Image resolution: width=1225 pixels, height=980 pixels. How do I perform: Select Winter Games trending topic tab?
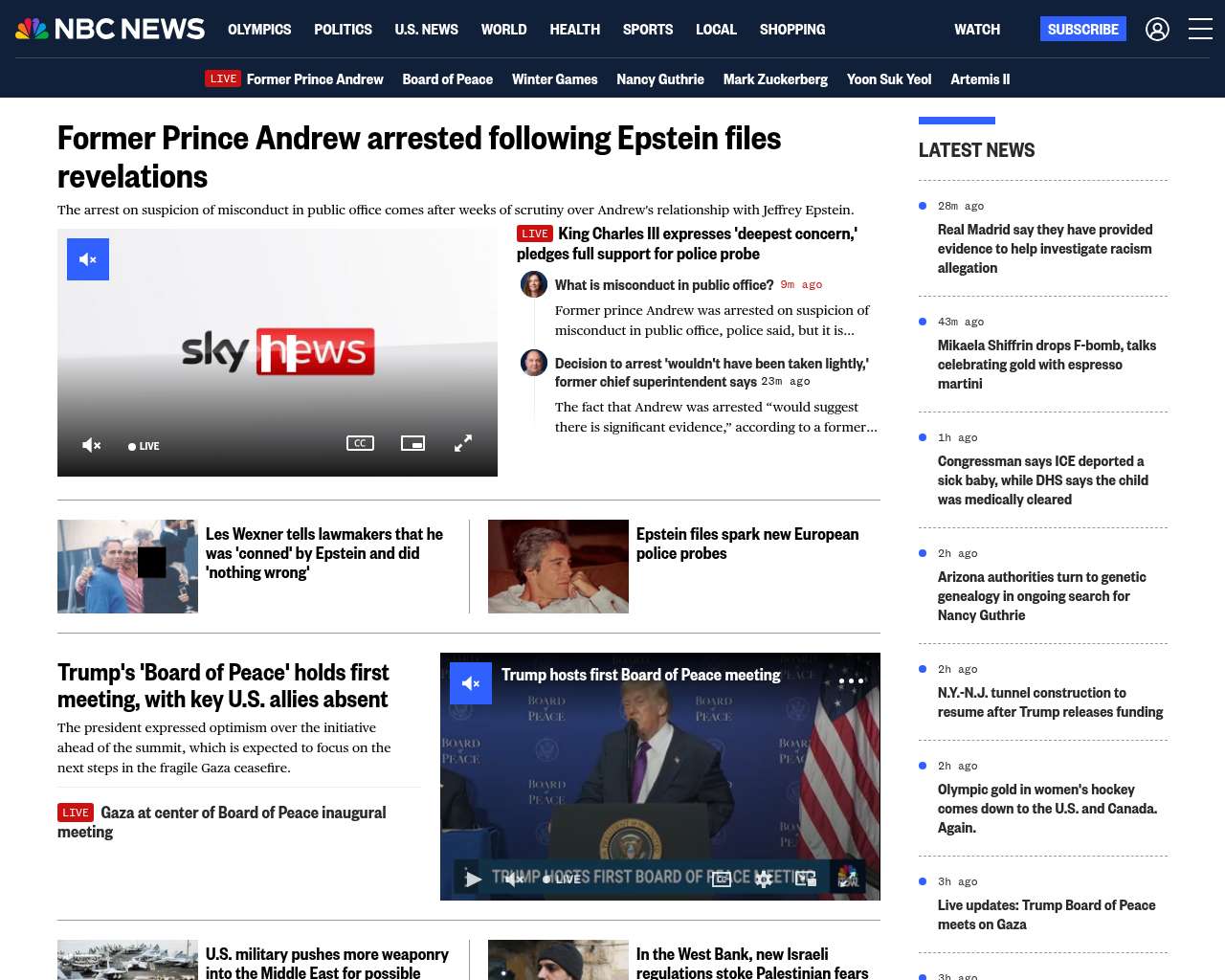[554, 79]
